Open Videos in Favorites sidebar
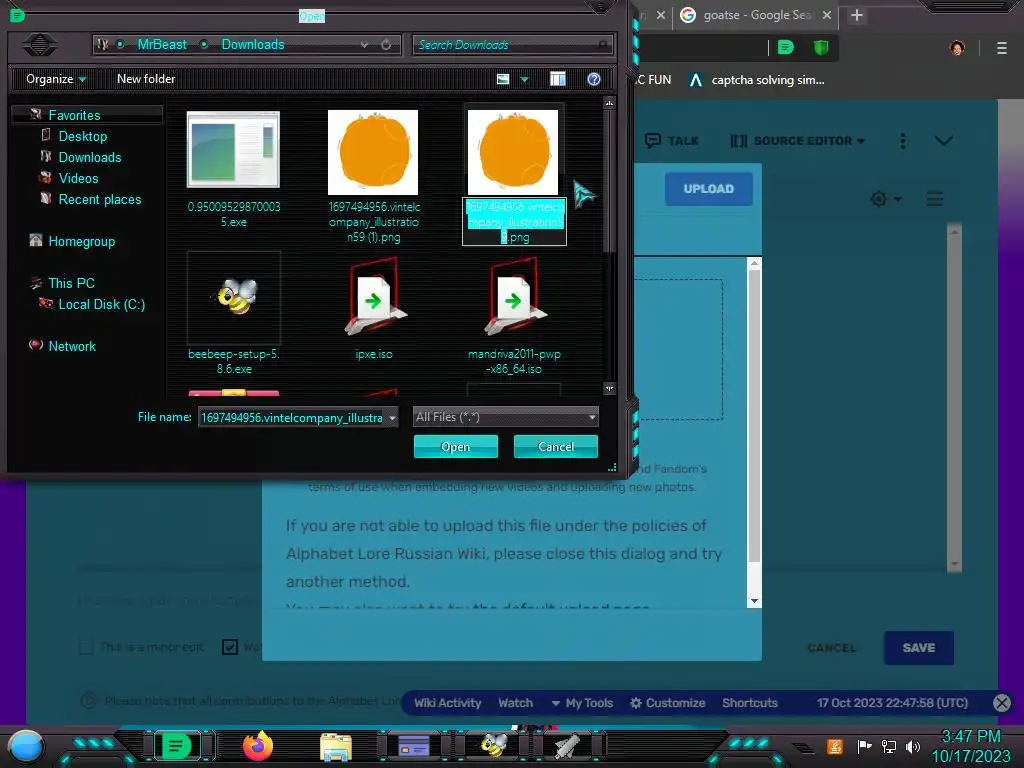 point(78,178)
